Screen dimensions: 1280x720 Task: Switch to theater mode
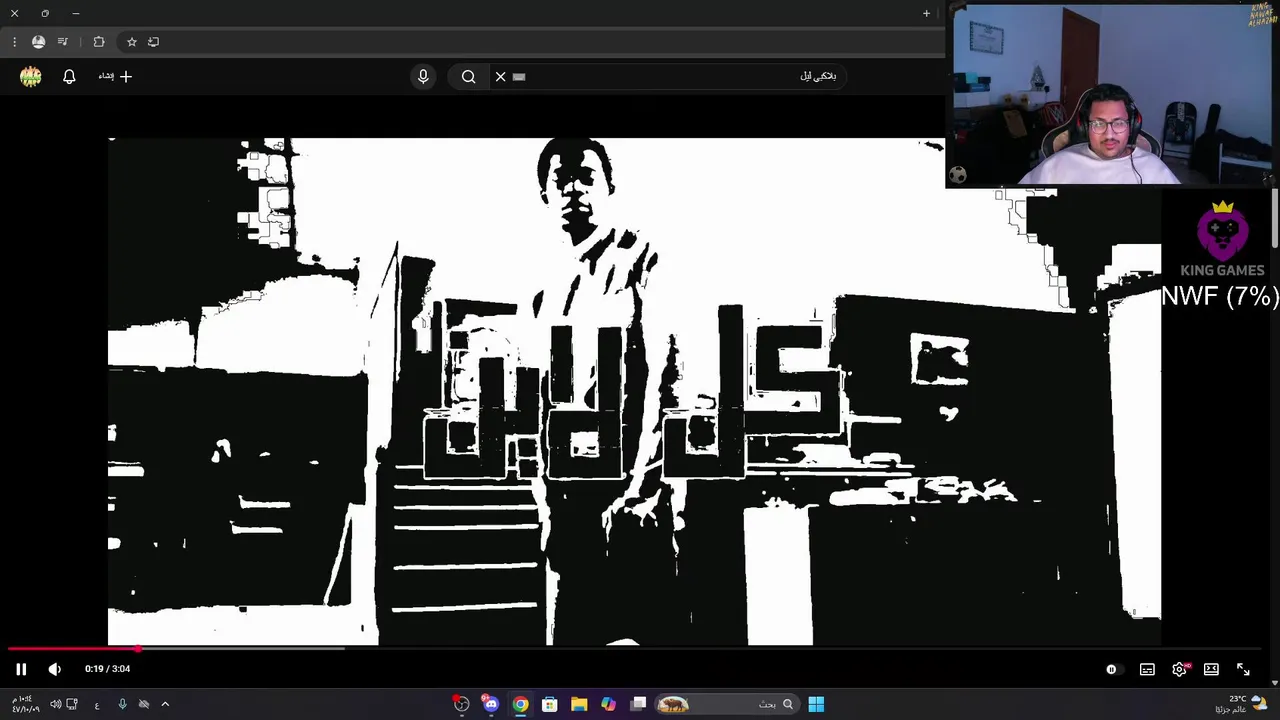(x=1211, y=669)
